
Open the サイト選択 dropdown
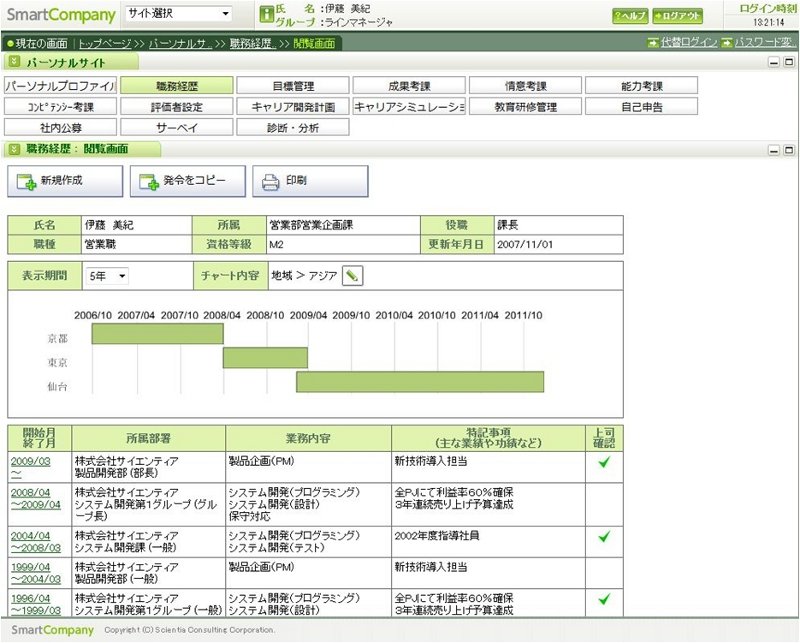coord(179,14)
